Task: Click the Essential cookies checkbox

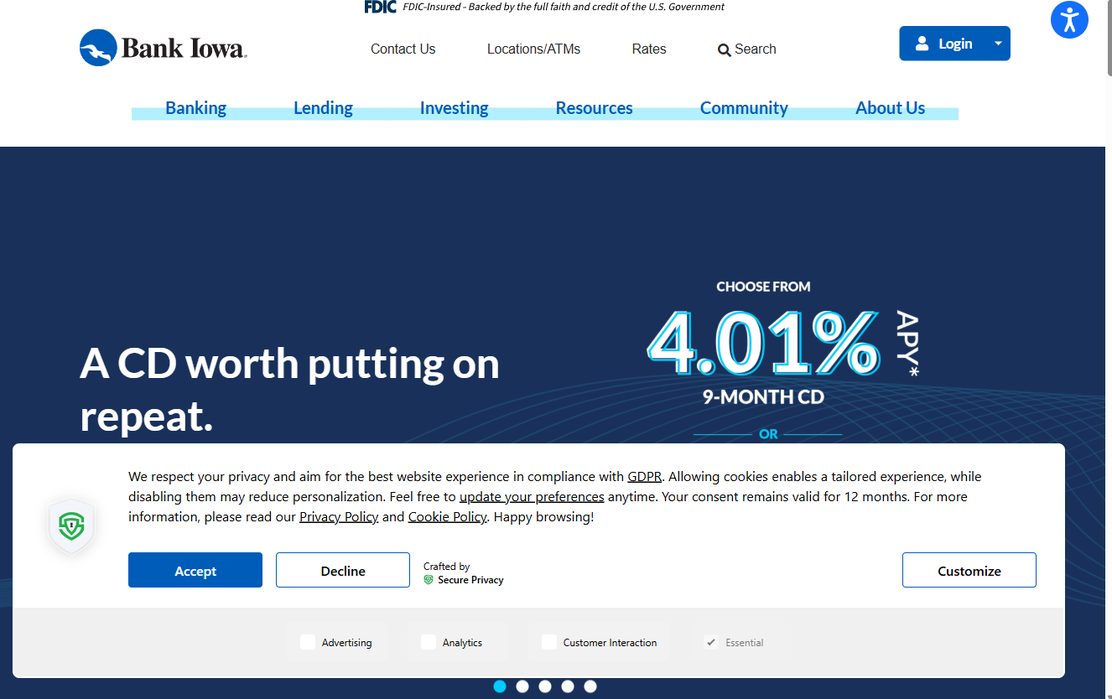Action: (711, 642)
